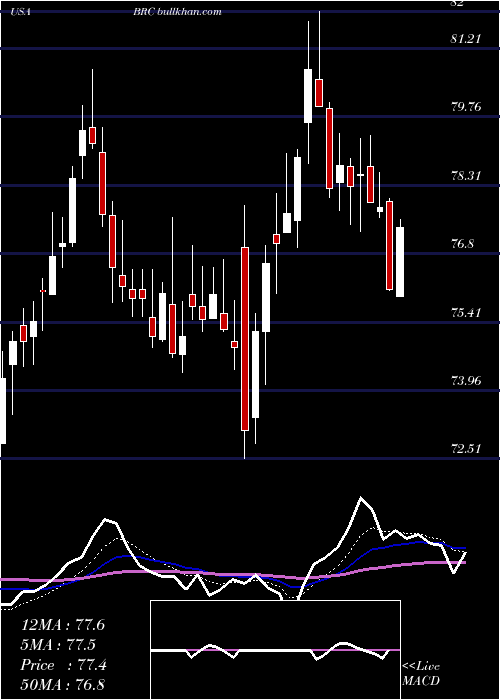Click the 81.21 price axis label
This screenshot has height=700, width=500.
tap(465, 38)
